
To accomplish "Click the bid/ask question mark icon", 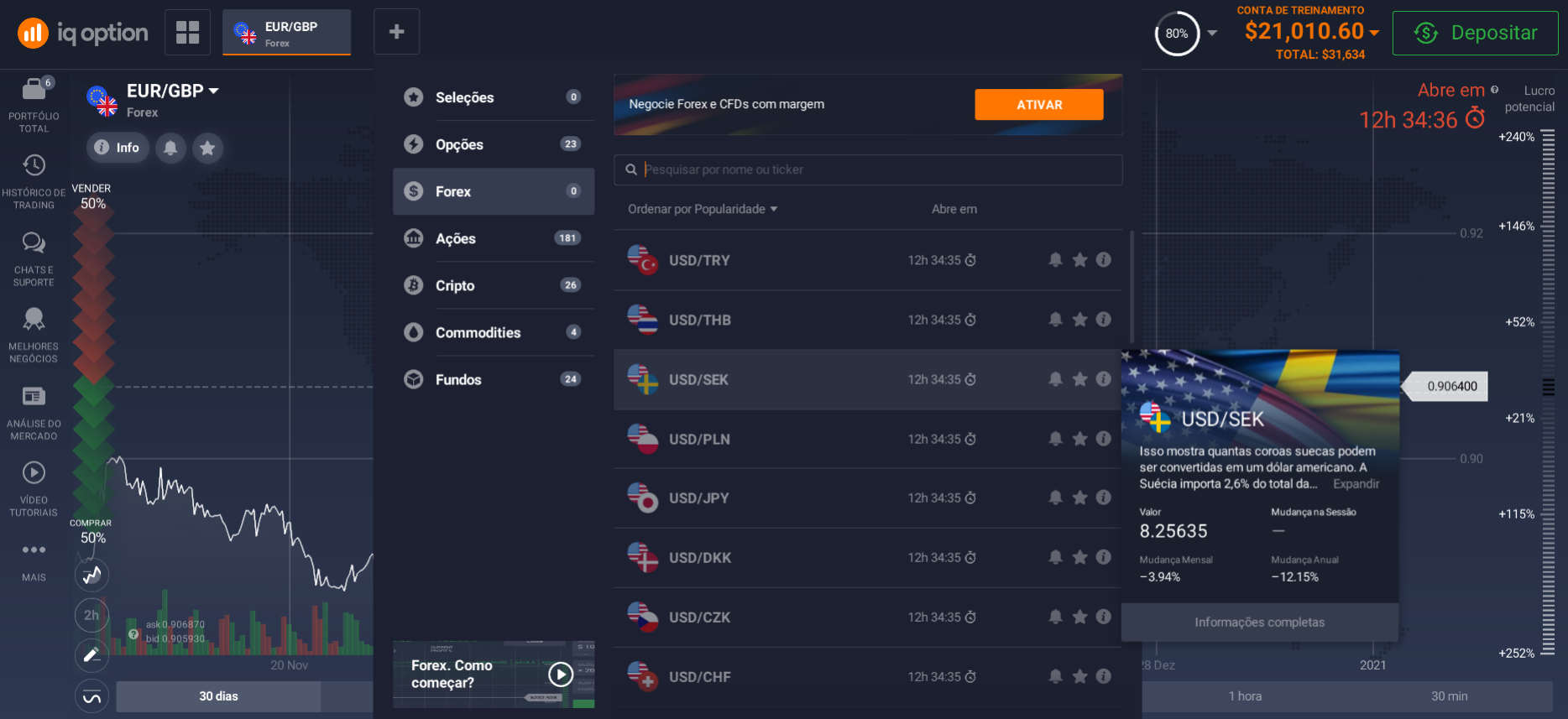I will coord(133,634).
